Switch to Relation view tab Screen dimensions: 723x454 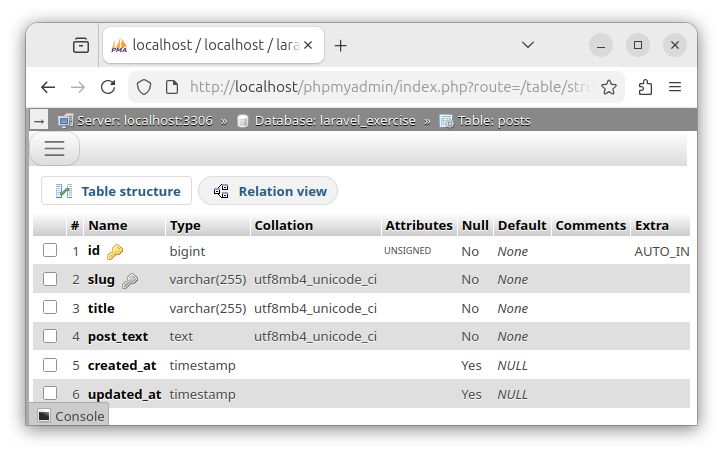click(268, 191)
